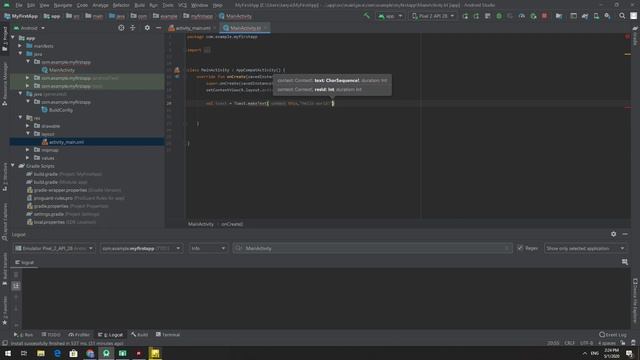Viewport: 640px width, 360px height.
Task: Click the Profile app gauge icon
Action: [522, 16]
